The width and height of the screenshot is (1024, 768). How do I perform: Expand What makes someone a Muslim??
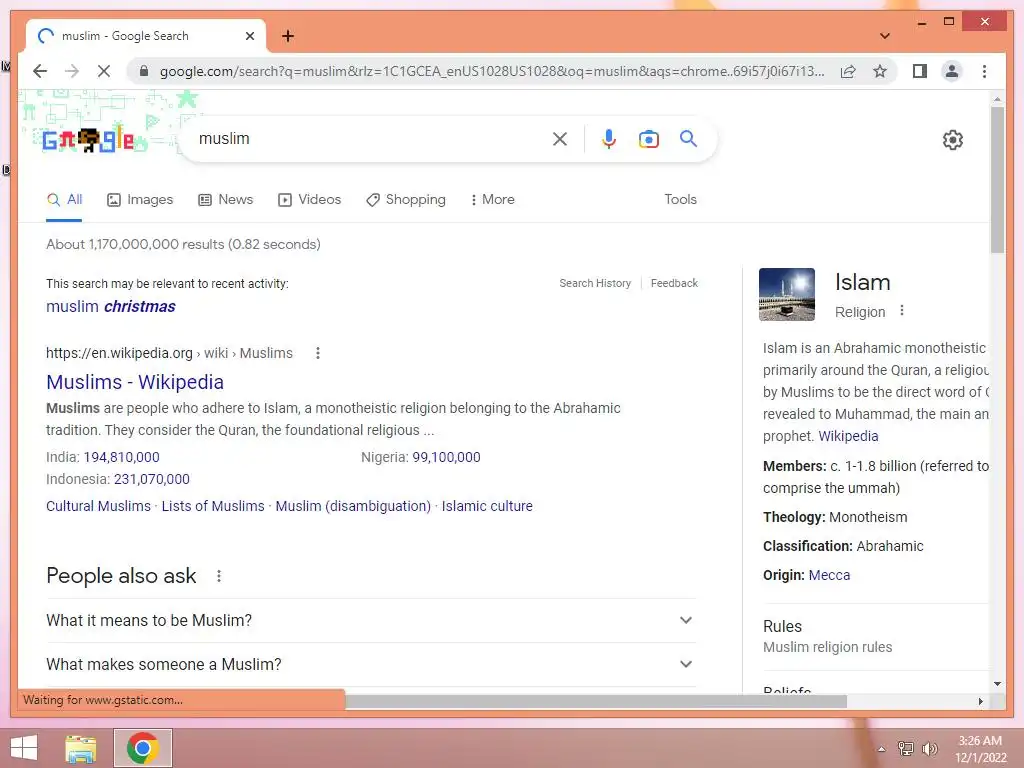[x=370, y=664]
